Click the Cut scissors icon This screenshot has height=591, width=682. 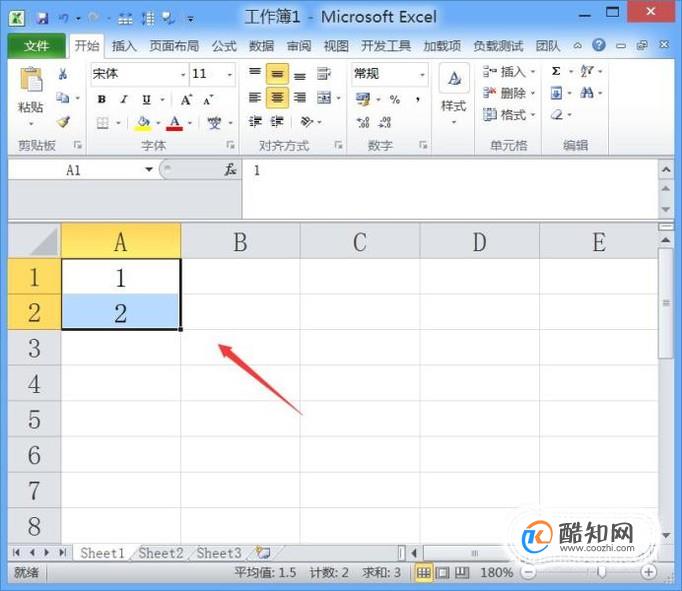tap(63, 74)
